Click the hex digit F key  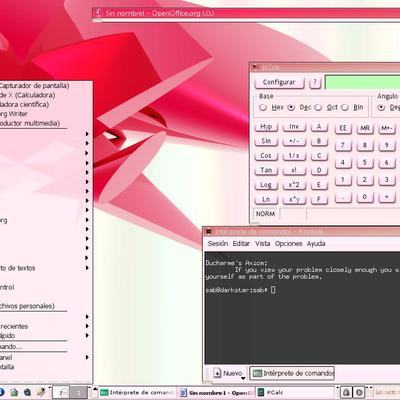319,200
